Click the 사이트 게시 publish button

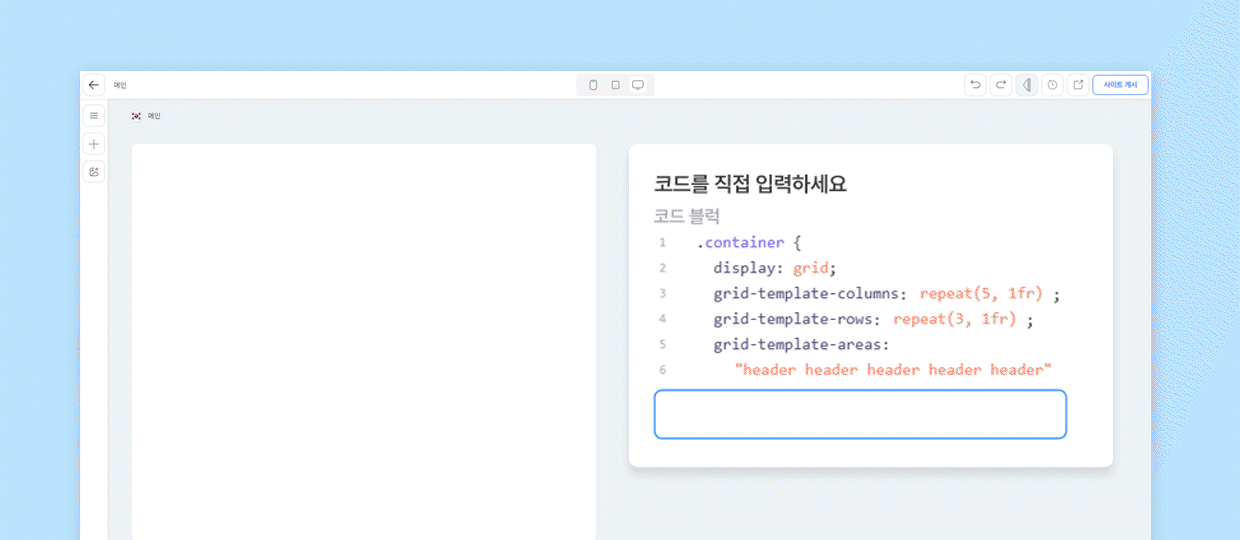pos(1120,85)
